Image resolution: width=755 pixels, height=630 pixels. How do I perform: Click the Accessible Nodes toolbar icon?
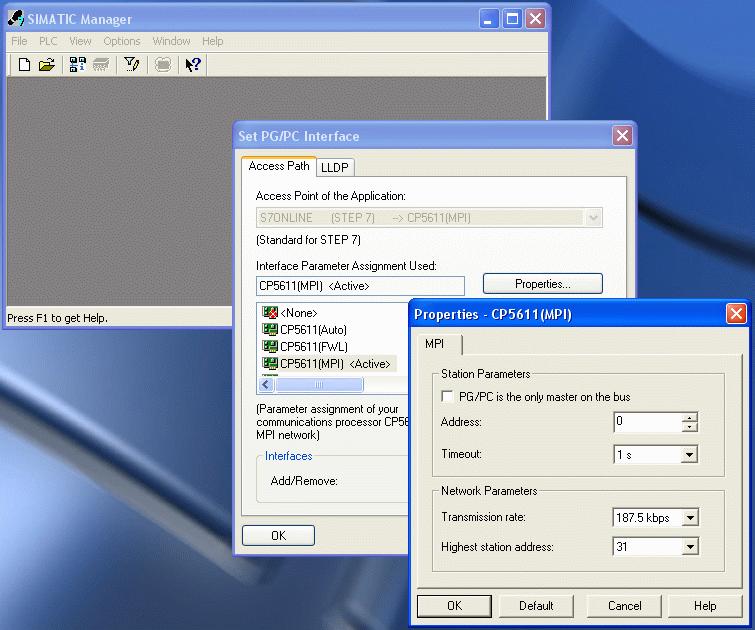point(78,64)
